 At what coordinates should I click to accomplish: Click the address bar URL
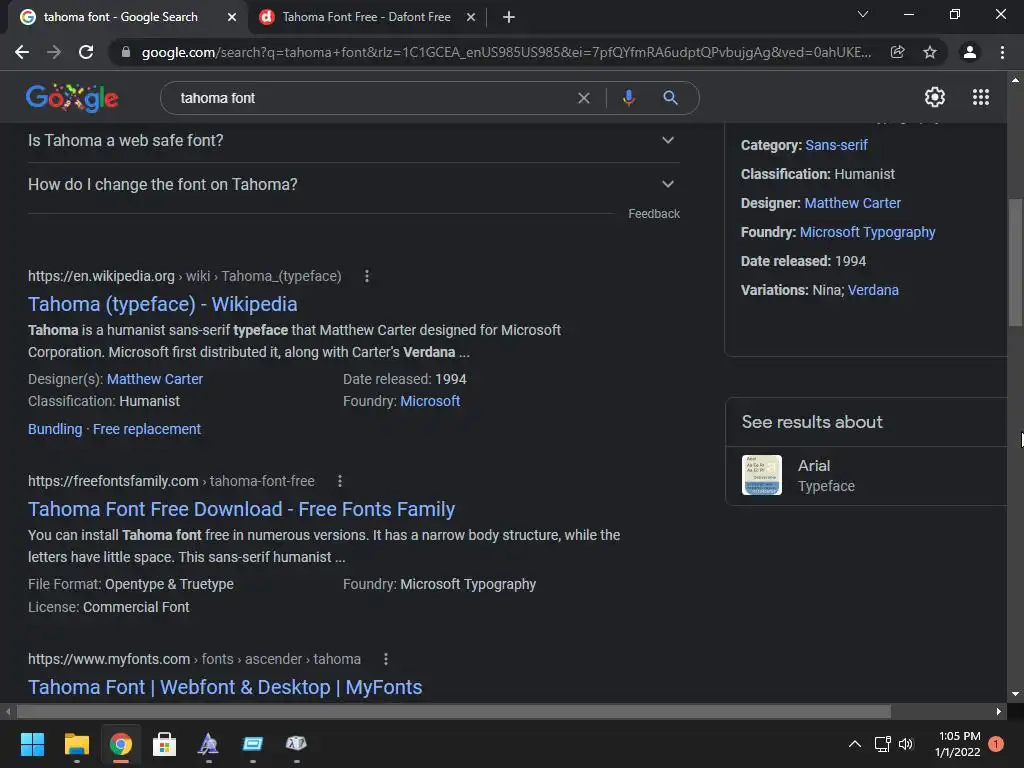(x=506, y=52)
